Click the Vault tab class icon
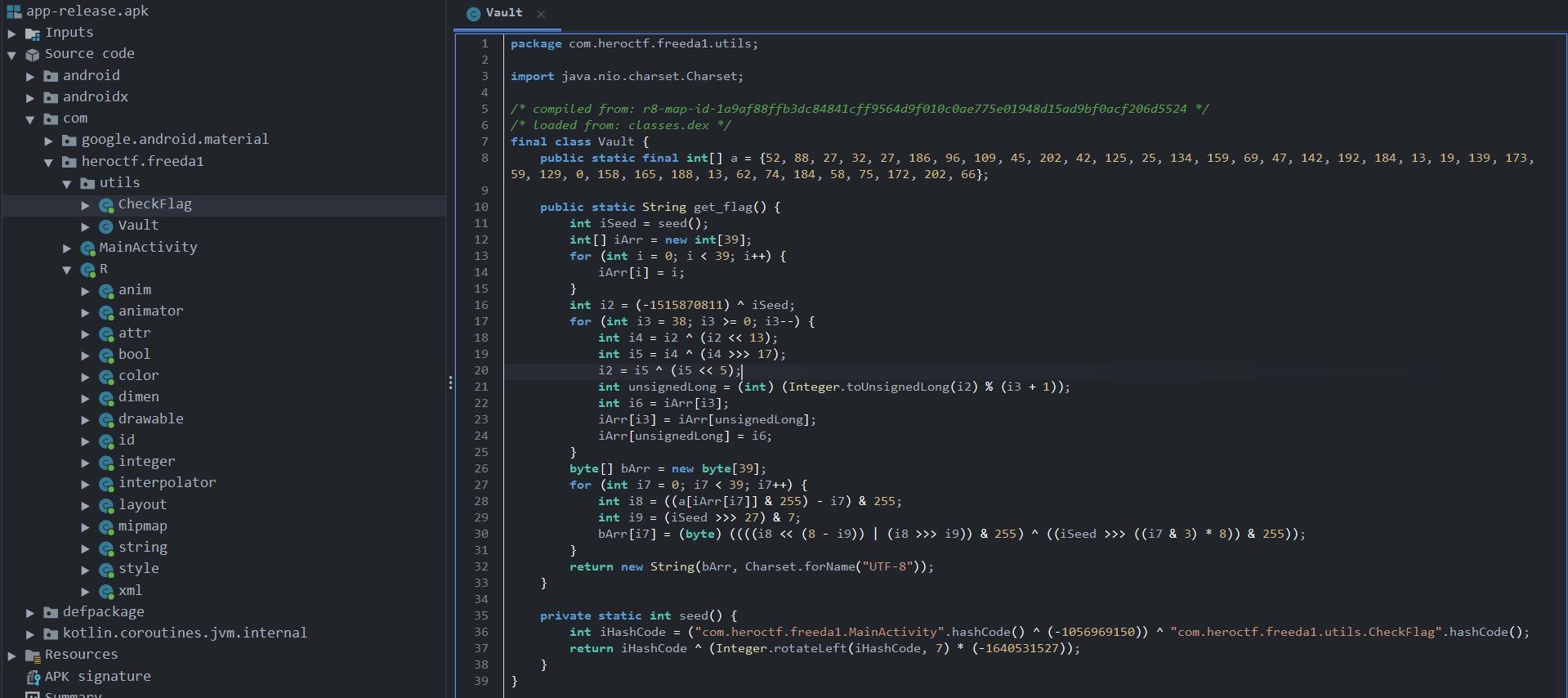This screenshot has height=698, width=1568. (x=473, y=14)
